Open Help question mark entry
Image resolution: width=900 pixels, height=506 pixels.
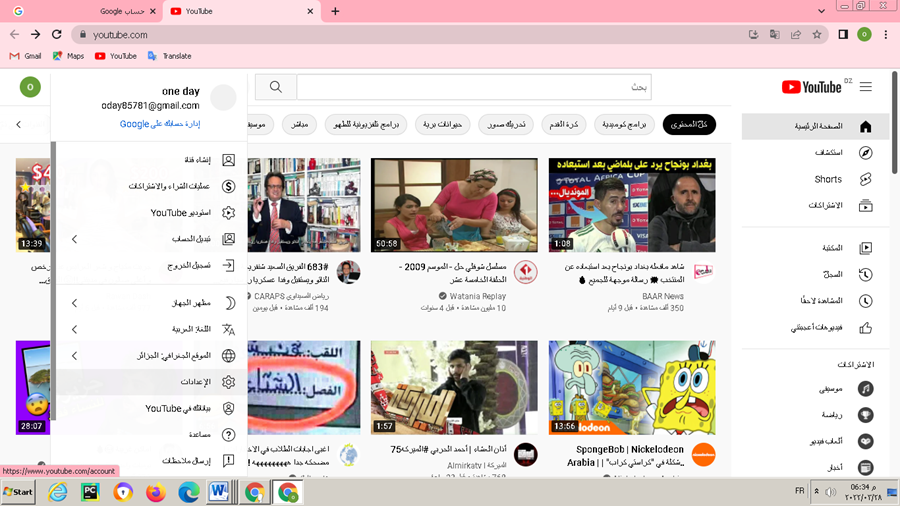point(152,434)
